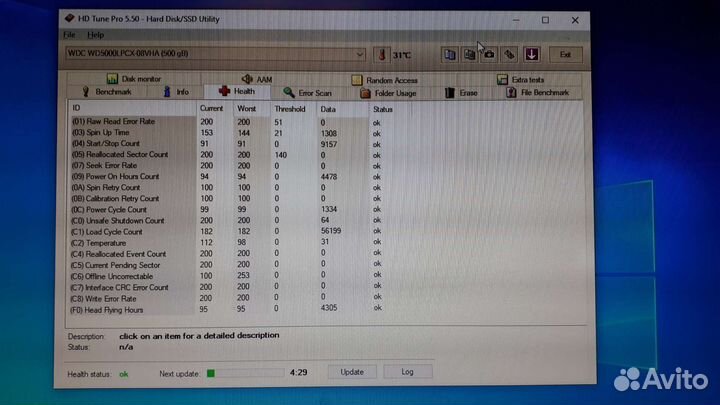This screenshot has width=720, height=405.
Task: Select the Health tab
Action: [237, 91]
